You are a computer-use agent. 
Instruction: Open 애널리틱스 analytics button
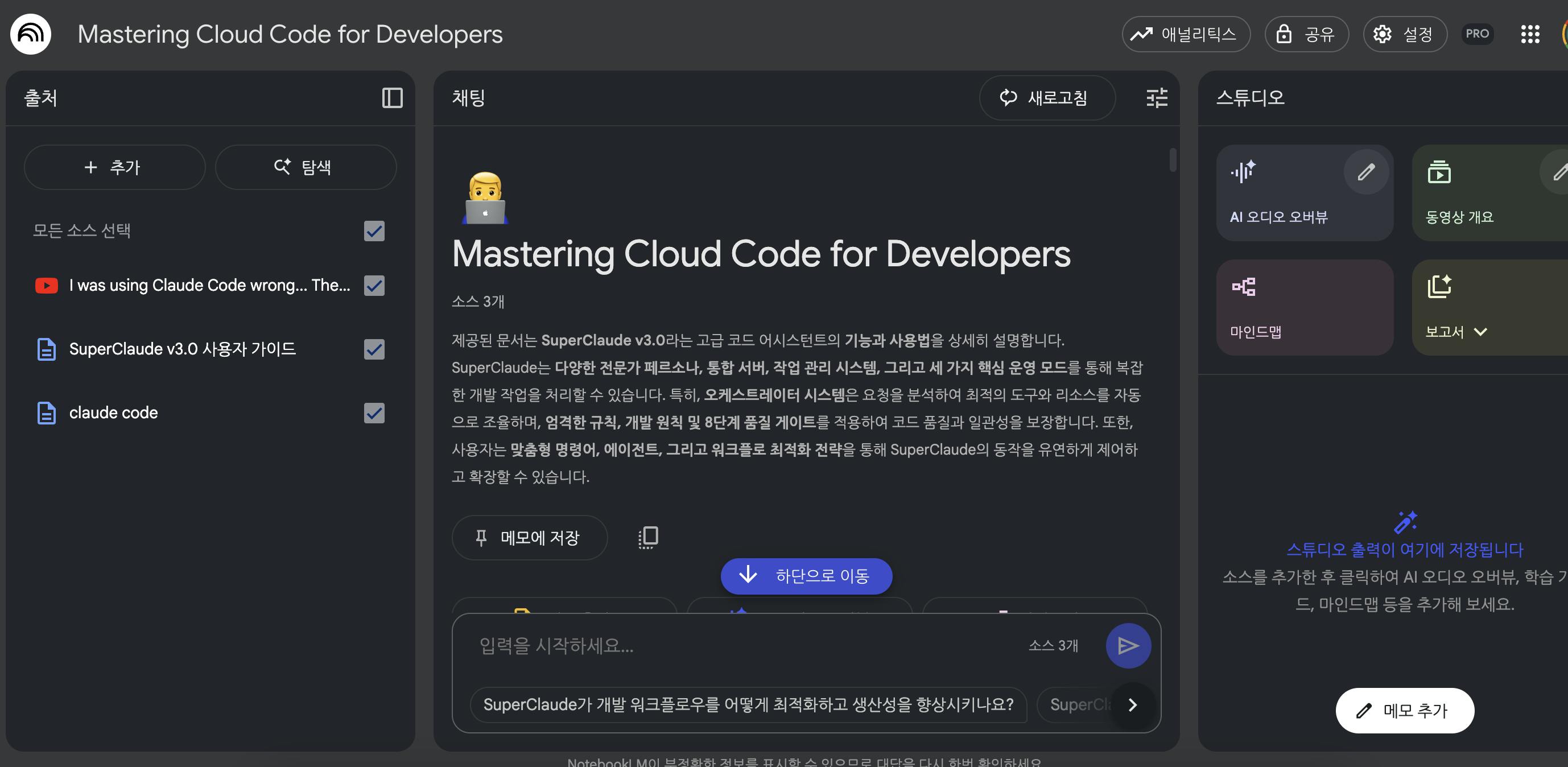[x=1185, y=34]
